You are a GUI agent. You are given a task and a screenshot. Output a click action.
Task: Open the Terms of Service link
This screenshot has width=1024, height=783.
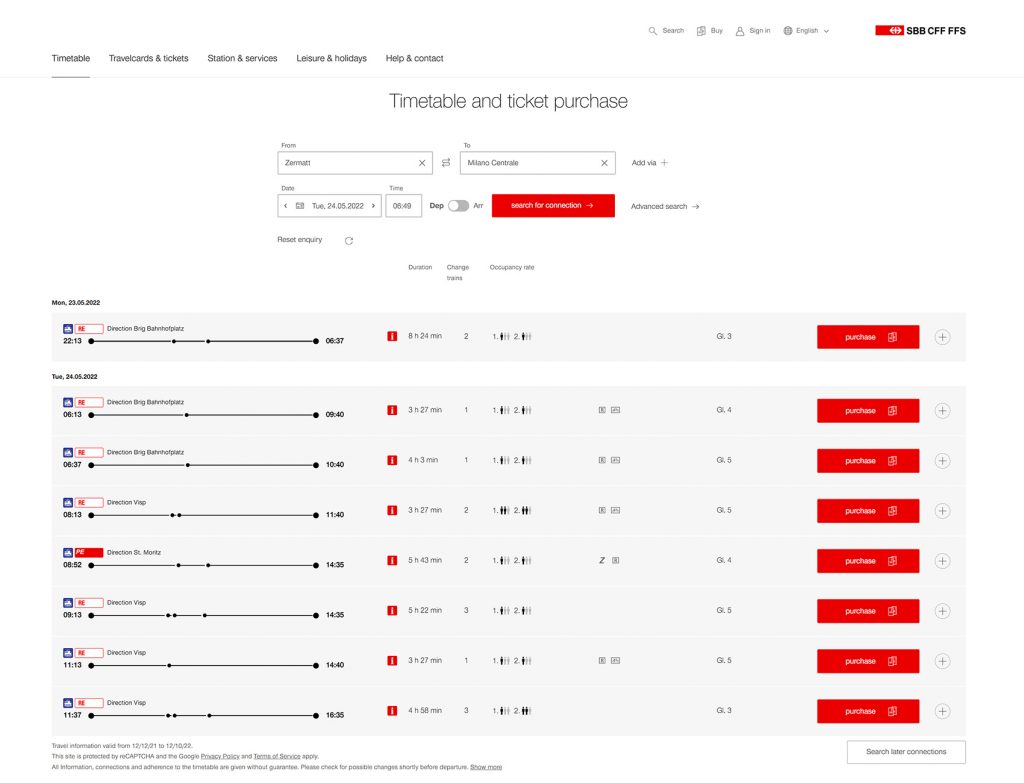click(277, 756)
